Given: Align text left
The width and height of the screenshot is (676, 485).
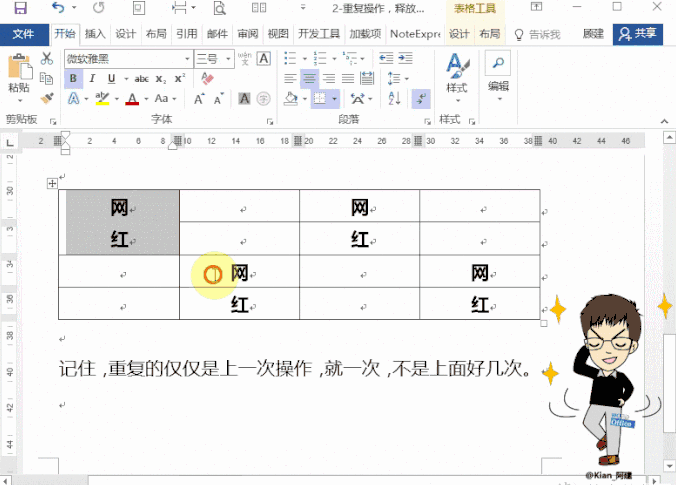Looking at the screenshot, I should tap(290, 78).
